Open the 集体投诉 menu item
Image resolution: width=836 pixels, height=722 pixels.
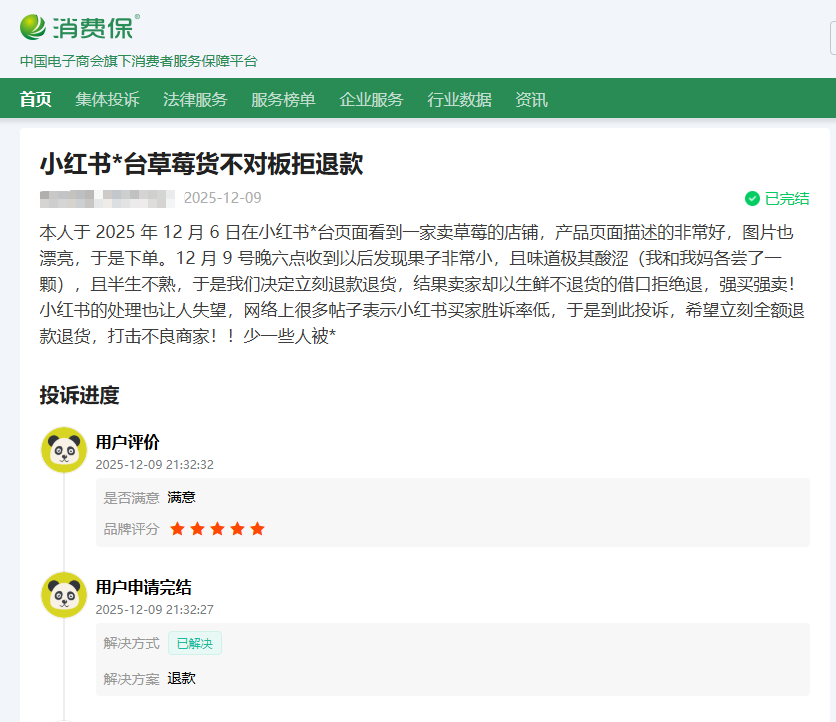[x=107, y=99]
